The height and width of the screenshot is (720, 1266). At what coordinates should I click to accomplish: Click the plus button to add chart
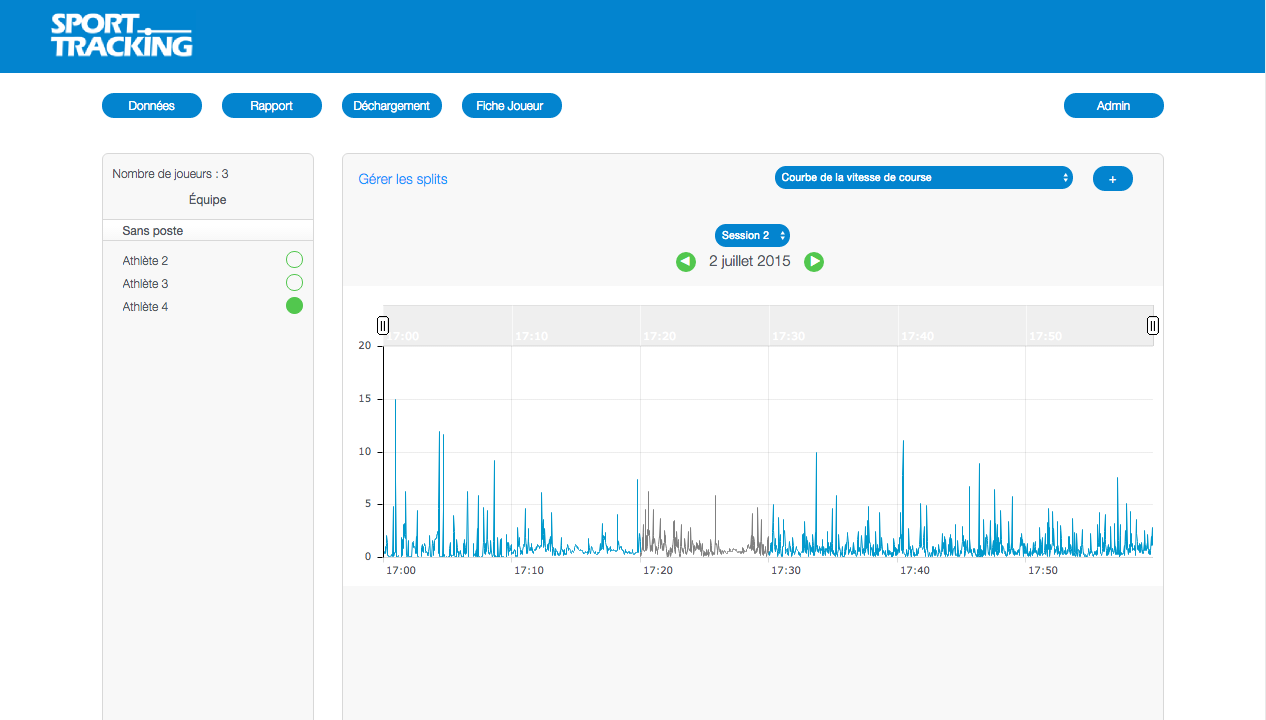1112,178
